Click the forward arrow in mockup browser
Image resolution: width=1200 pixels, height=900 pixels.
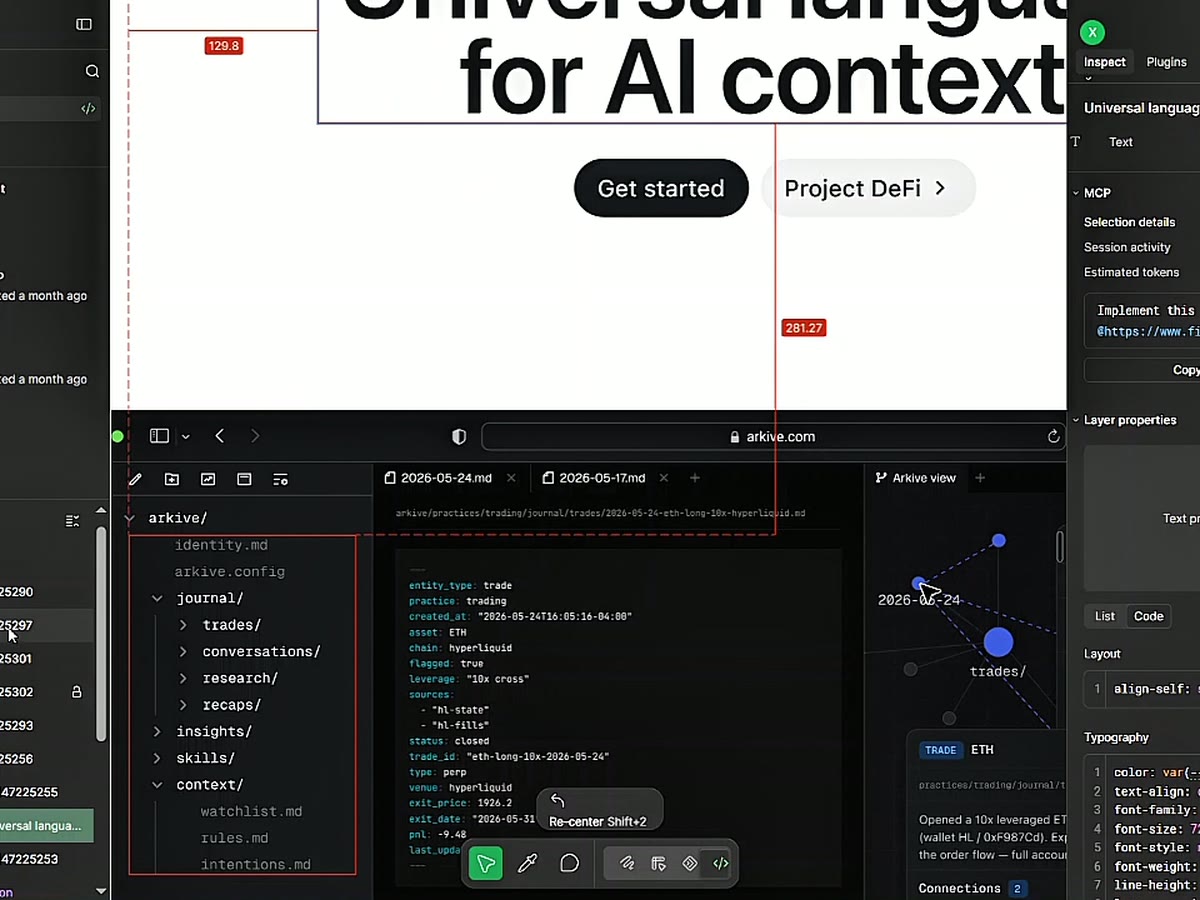(x=255, y=436)
